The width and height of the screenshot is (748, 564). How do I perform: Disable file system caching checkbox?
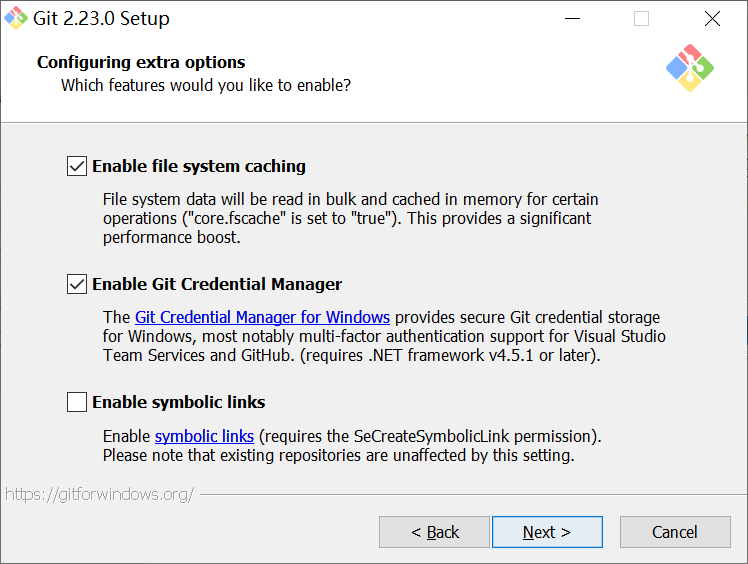point(77,166)
